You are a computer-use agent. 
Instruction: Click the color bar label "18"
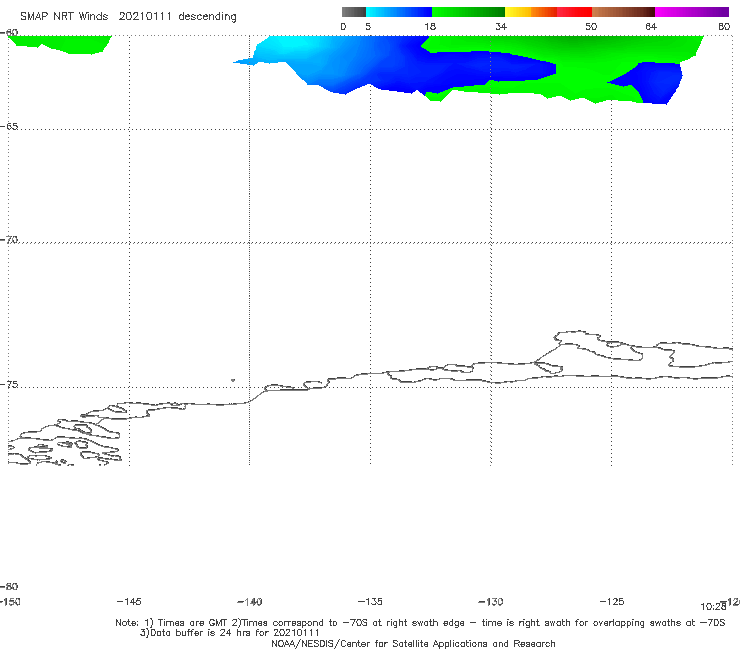[x=430, y=27]
